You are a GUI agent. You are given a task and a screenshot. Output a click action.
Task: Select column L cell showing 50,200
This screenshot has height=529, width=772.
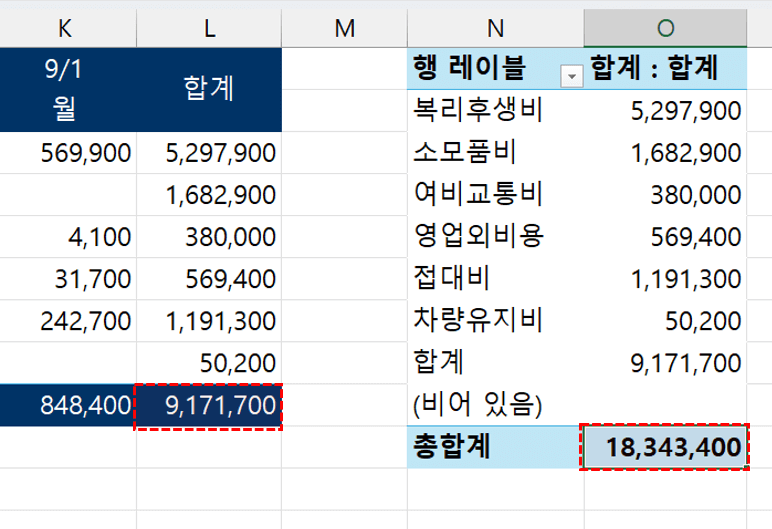click(x=209, y=363)
